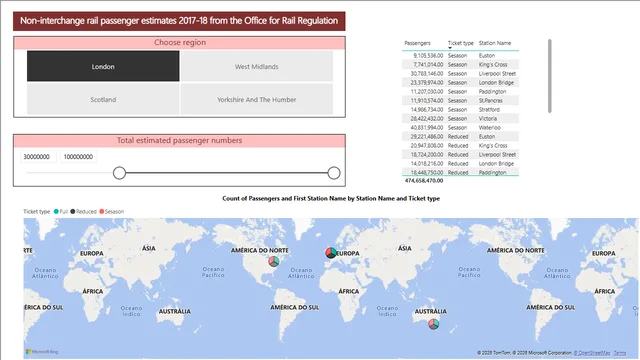Click the pie chart near Australia
The image size is (640, 360).
(x=433, y=324)
